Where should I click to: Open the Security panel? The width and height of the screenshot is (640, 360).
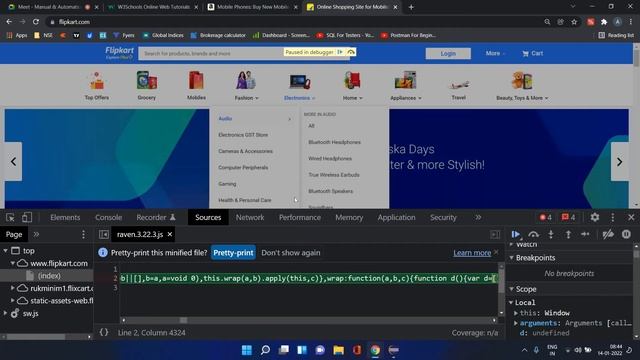tap(443, 218)
